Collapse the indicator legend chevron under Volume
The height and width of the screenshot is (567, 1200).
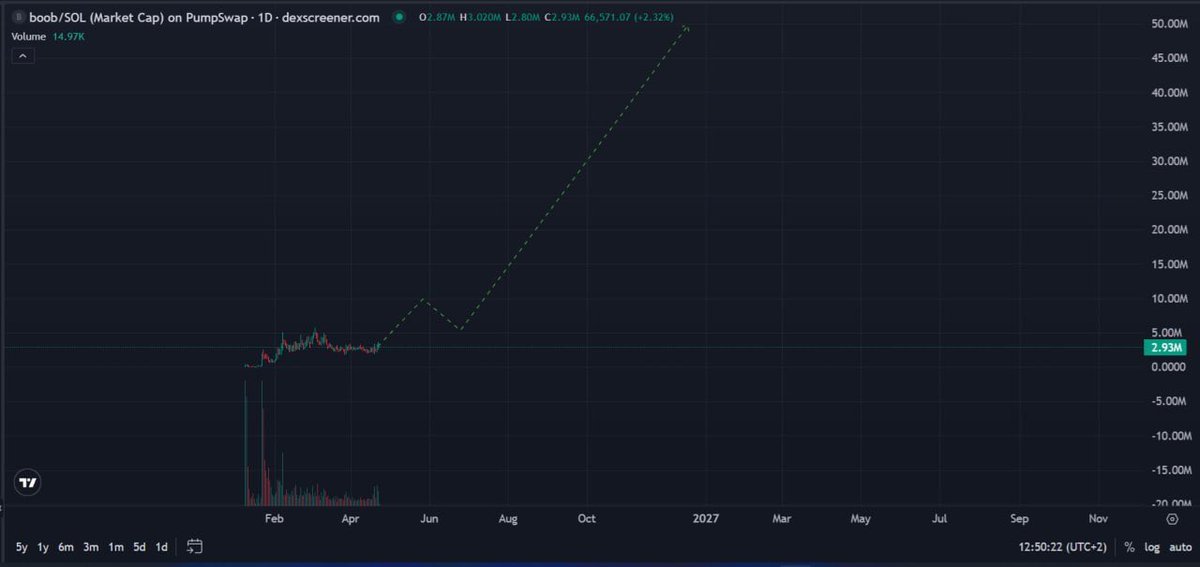[23, 56]
